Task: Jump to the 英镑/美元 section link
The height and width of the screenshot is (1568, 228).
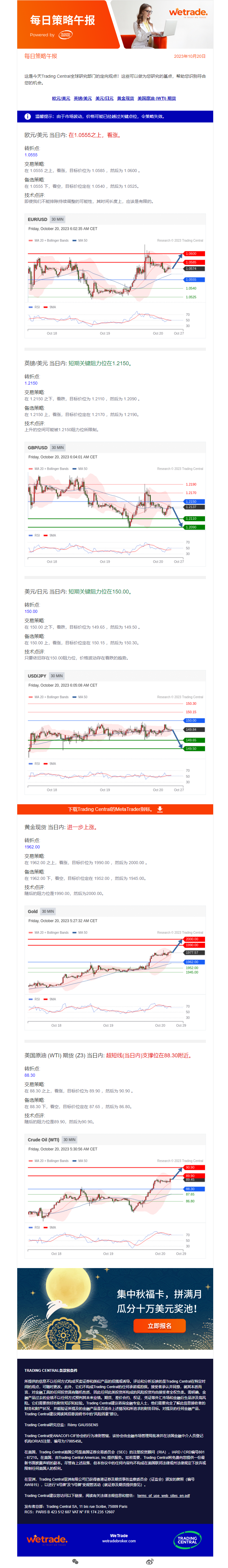Action: [x=83, y=98]
